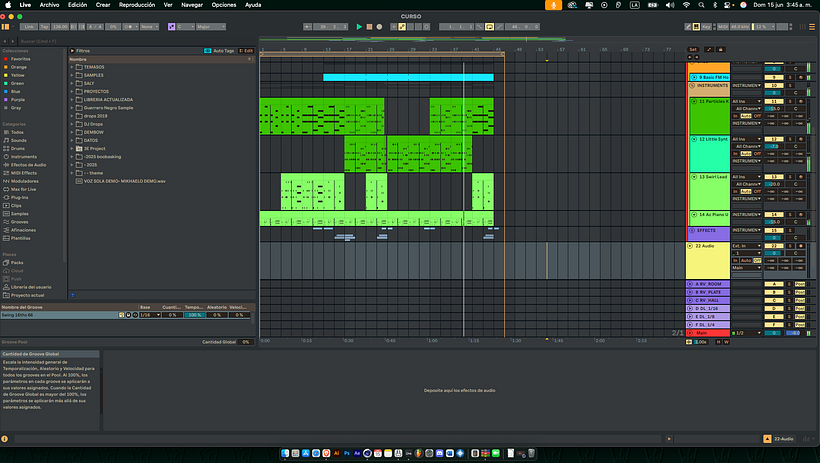The image size is (820, 463).
Task: Expand the Filtros section
Action: (x=72, y=51)
